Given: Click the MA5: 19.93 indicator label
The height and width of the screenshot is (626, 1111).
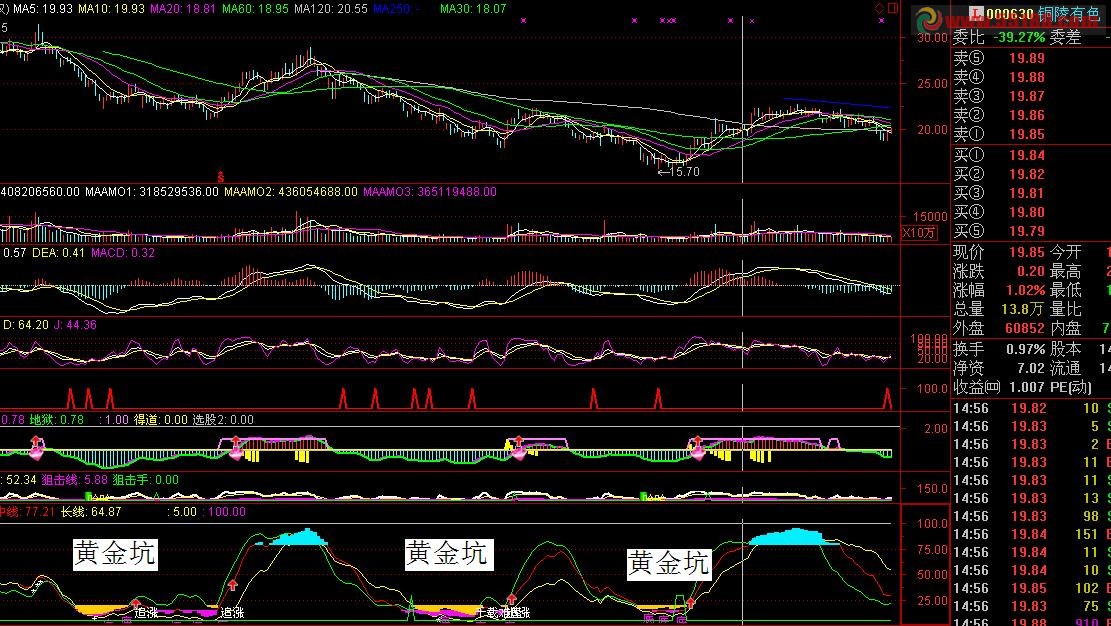Looking at the screenshot, I should tap(43, 9).
